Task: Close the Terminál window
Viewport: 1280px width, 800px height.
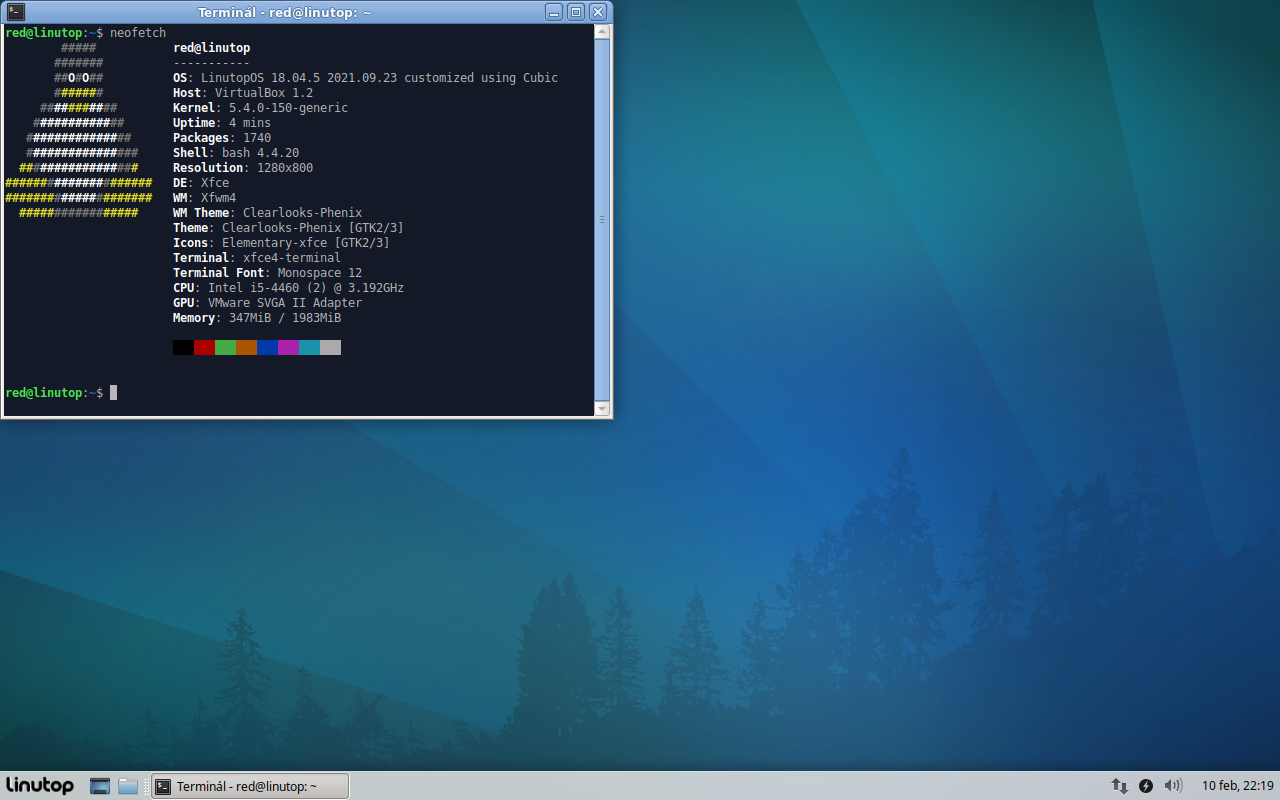Action: pyautogui.click(x=598, y=12)
